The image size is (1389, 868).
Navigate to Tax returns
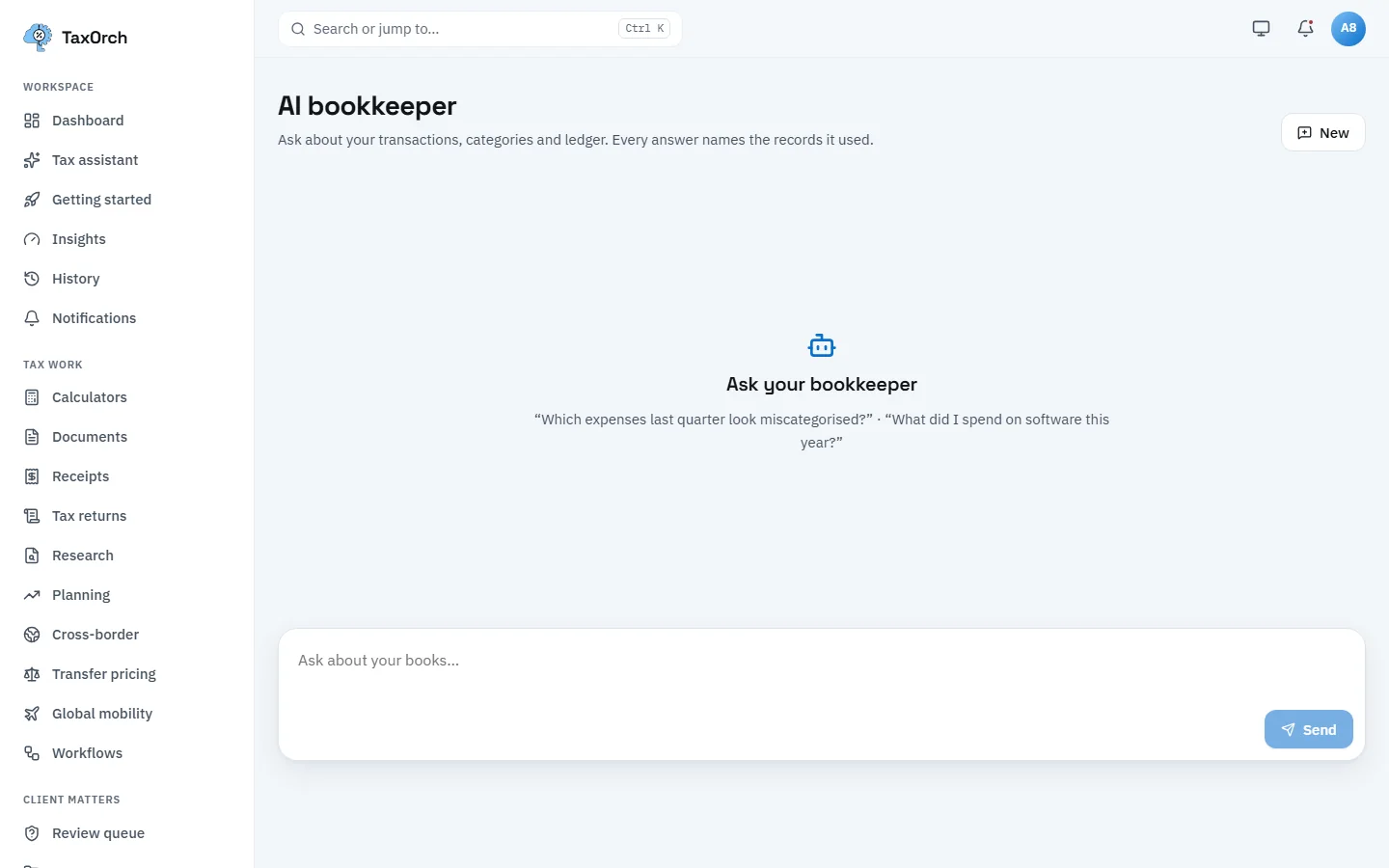point(126,516)
